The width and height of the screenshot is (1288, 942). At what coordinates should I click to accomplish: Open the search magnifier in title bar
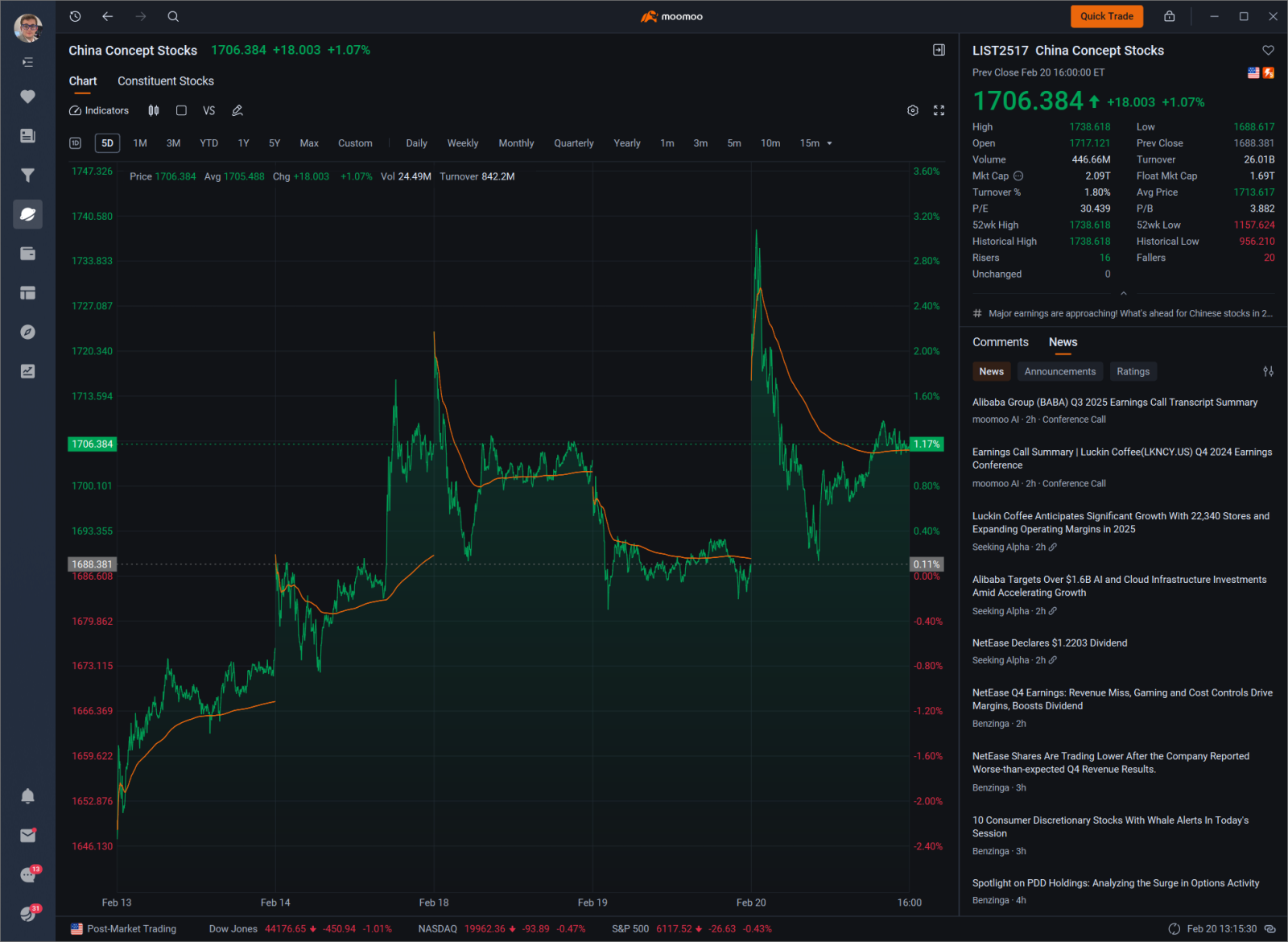[x=173, y=16]
